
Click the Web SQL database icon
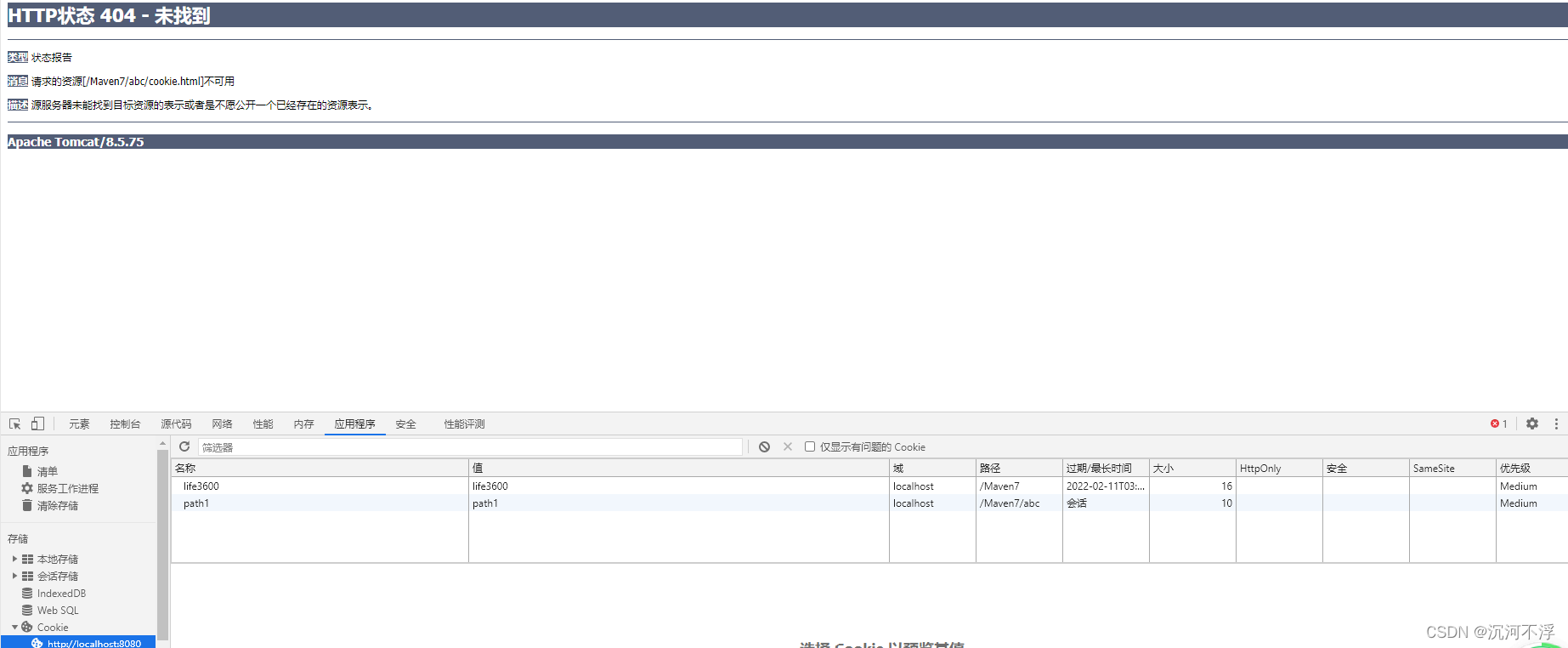coord(27,610)
